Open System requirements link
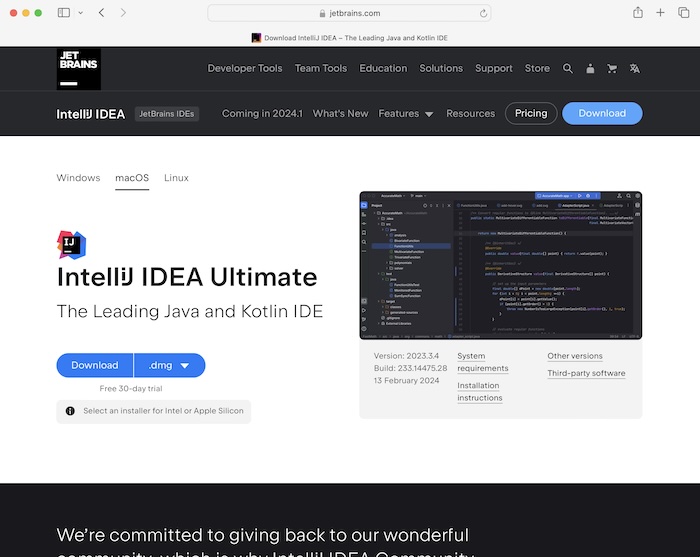Screen dimensions: 700x557 tap(483, 362)
